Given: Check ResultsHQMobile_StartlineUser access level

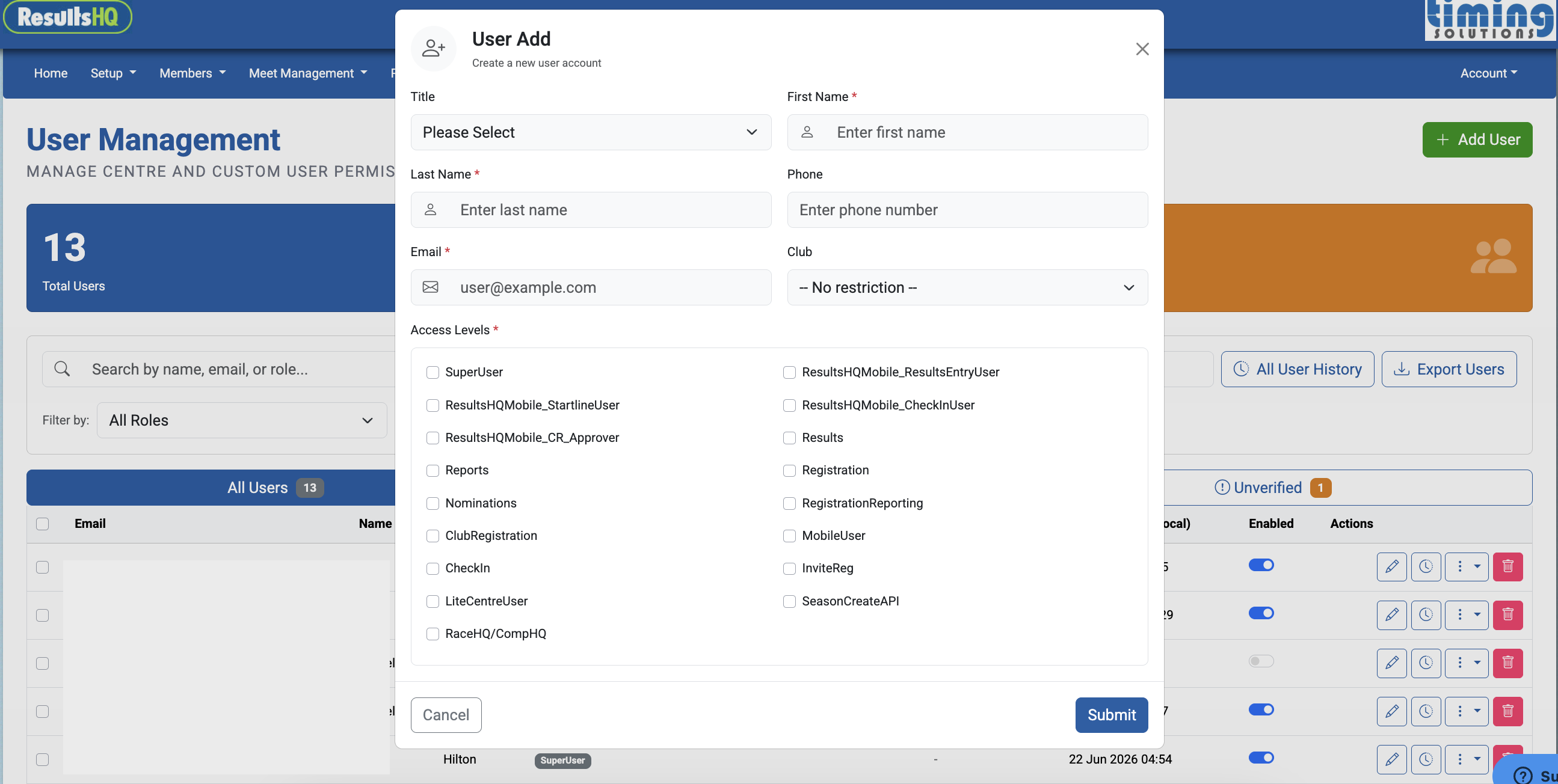Looking at the screenshot, I should click(x=433, y=406).
